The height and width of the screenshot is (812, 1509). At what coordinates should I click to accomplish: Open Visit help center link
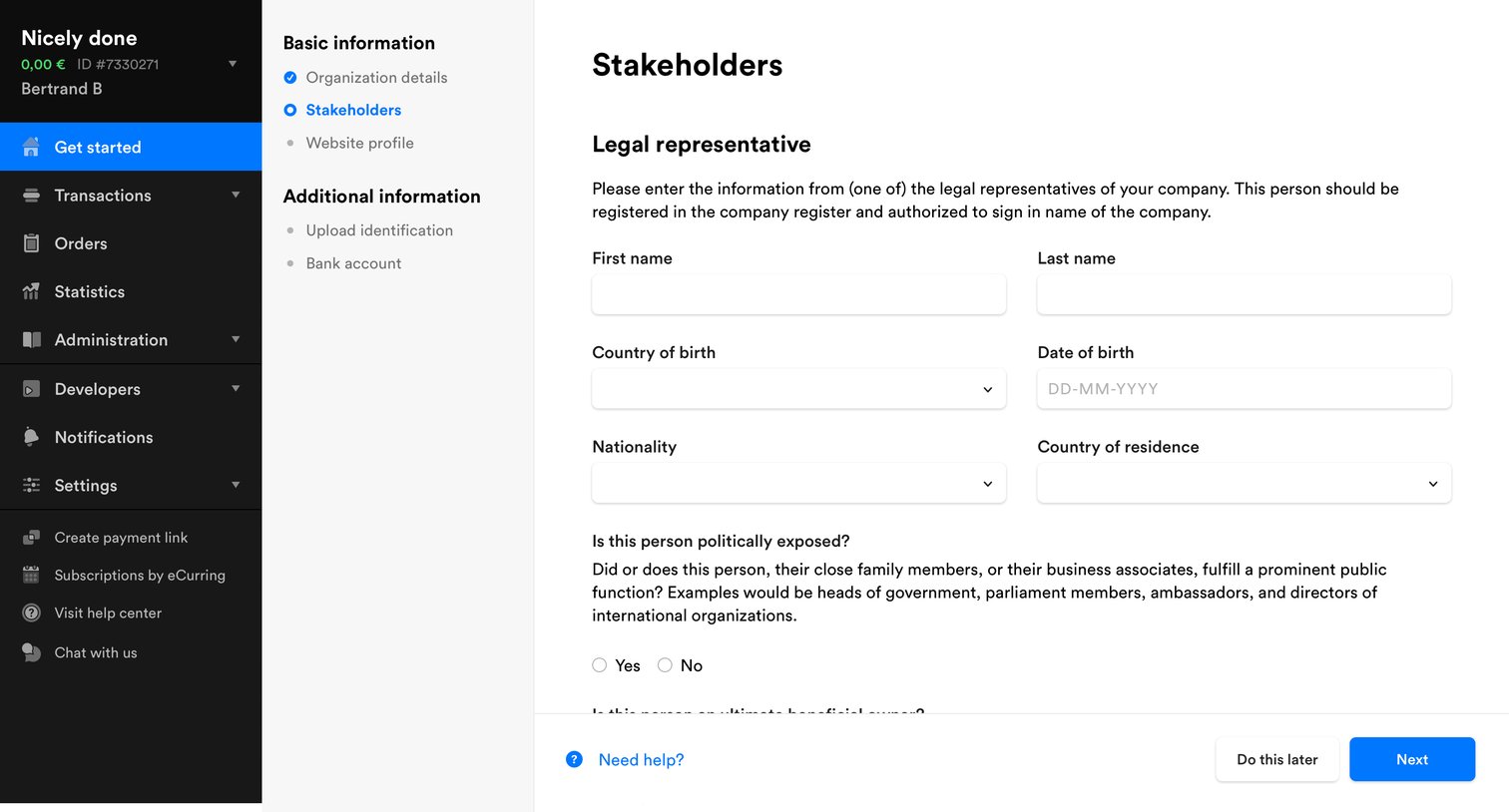pos(108,613)
